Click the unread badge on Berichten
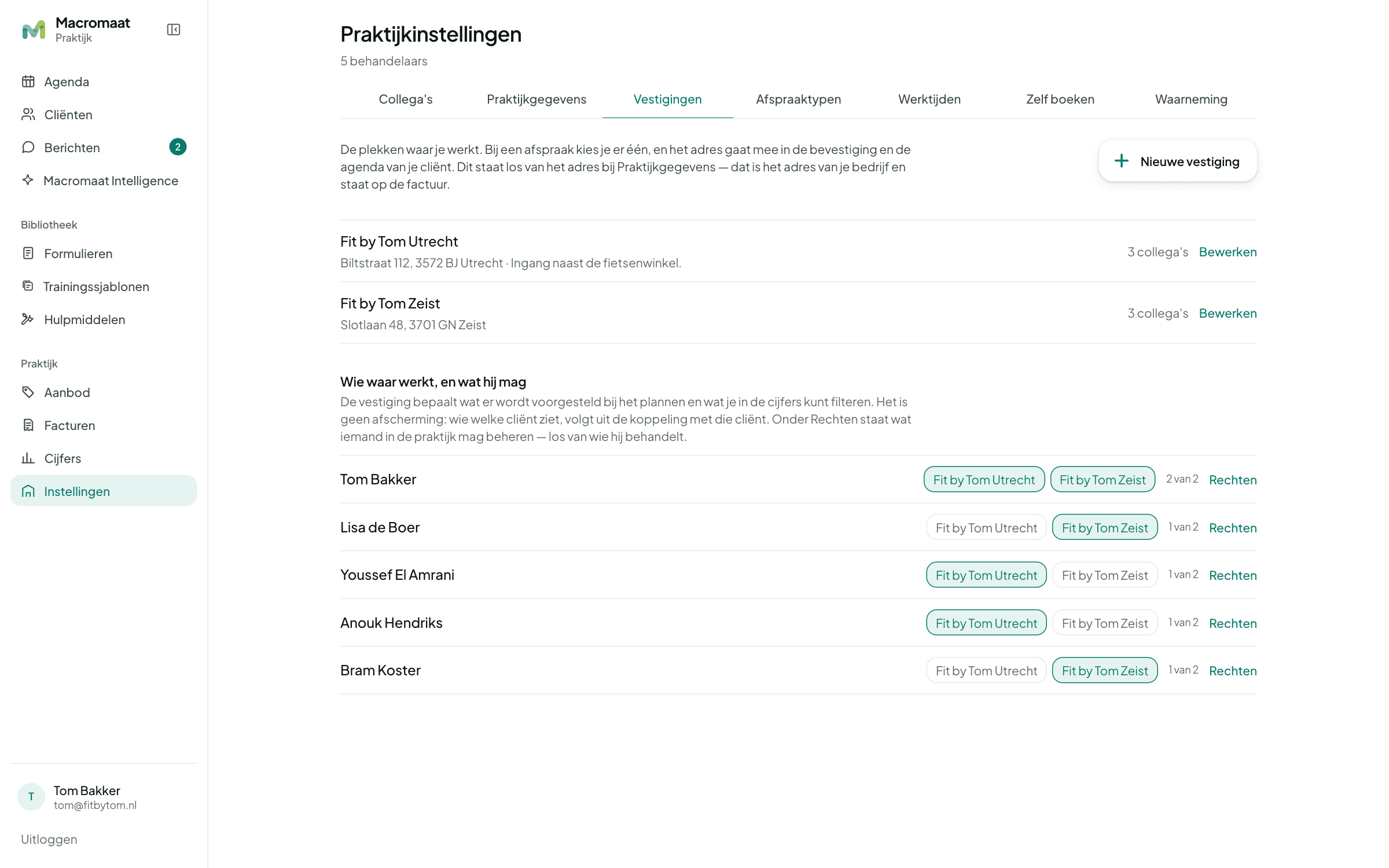The height and width of the screenshot is (868, 1389). point(178,147)
